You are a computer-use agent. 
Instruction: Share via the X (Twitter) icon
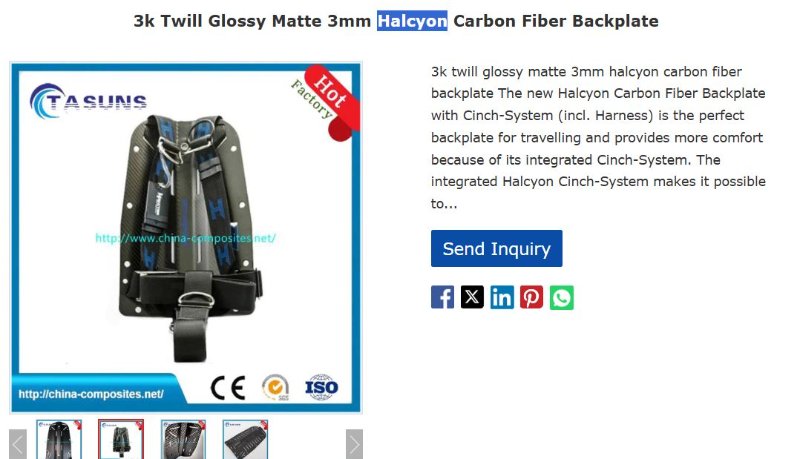point(472,297)
